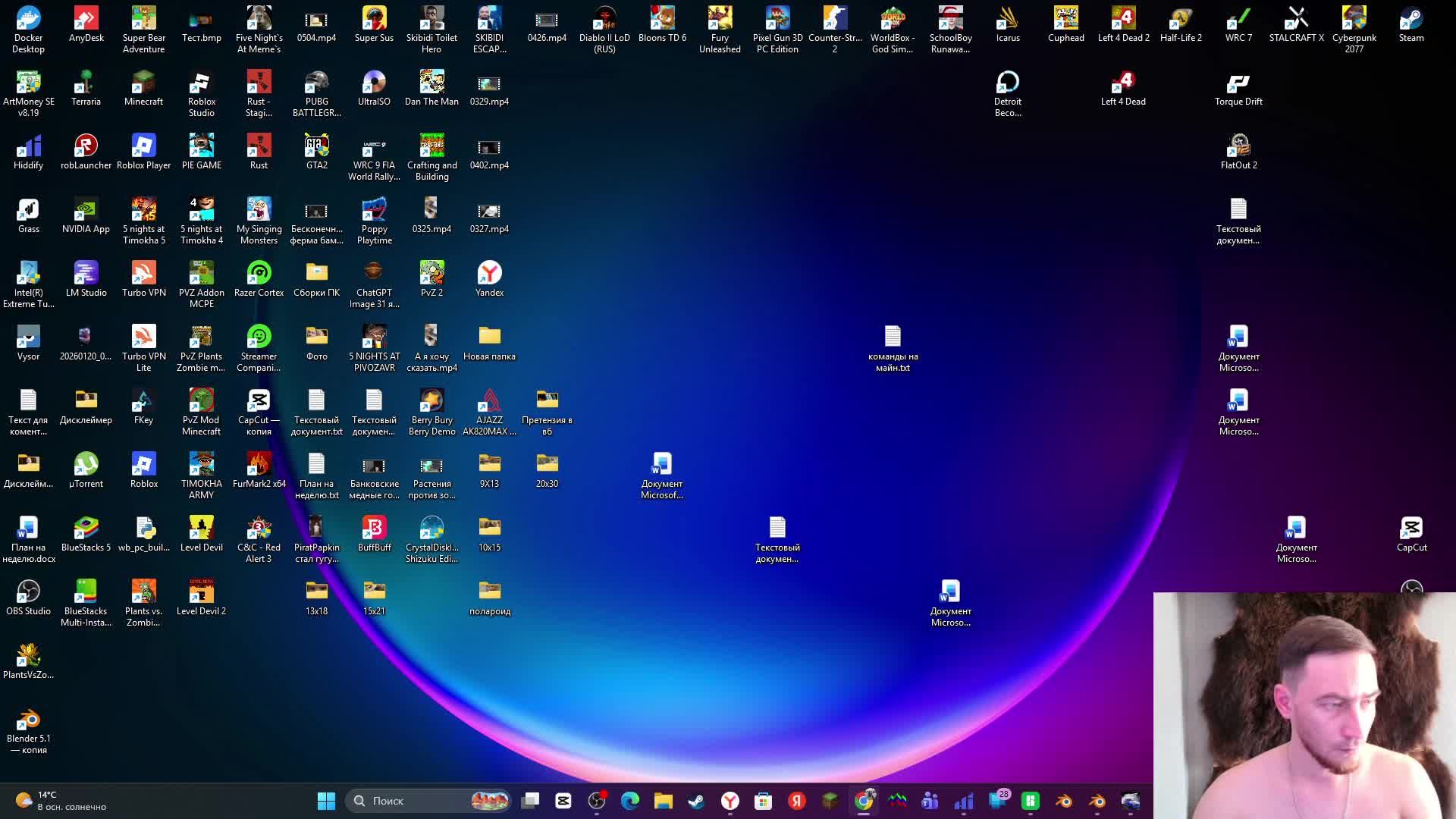This screenshot has width=1456, height=819.
Task: Select the C&C - Red Alert 3 icon
Action: (259, 538)
